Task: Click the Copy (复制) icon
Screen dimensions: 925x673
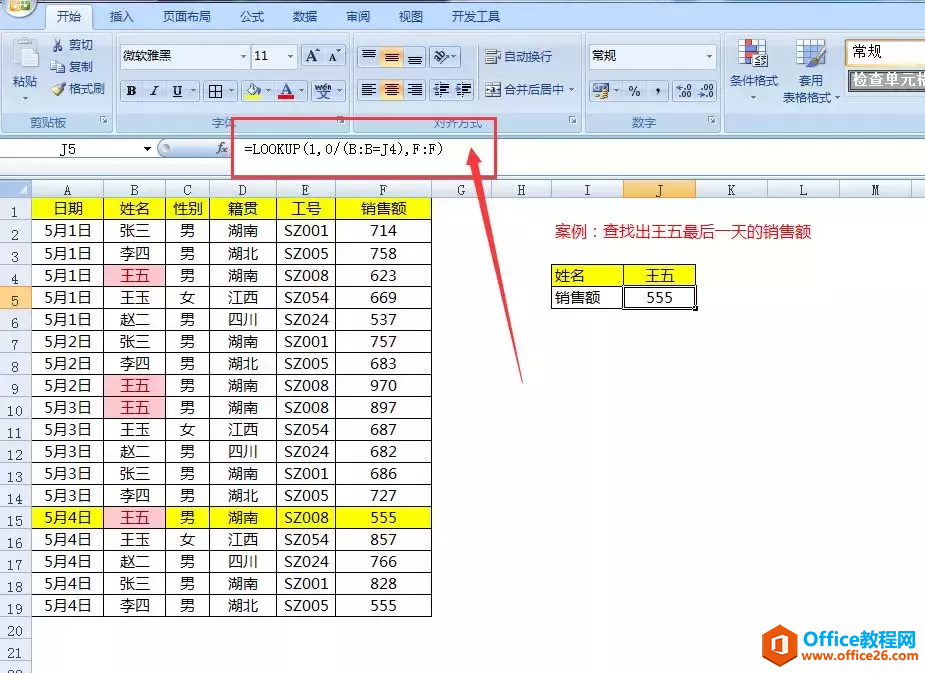Action: [58, 67]
